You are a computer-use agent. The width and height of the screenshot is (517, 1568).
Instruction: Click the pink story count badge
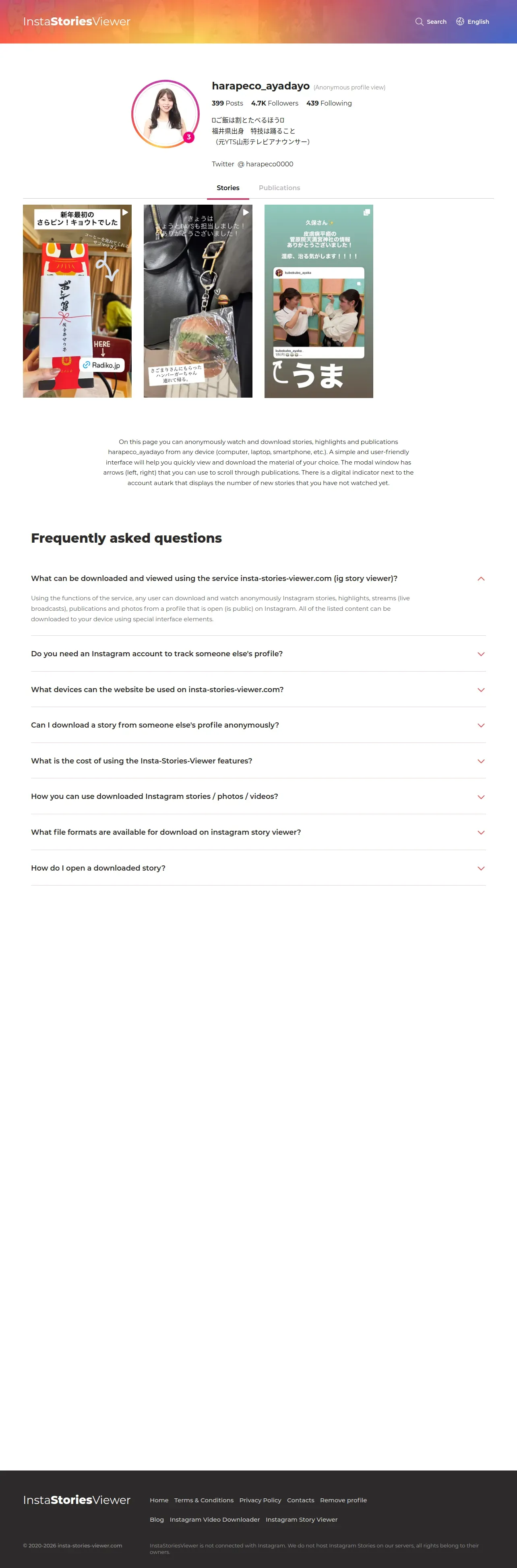188,137
